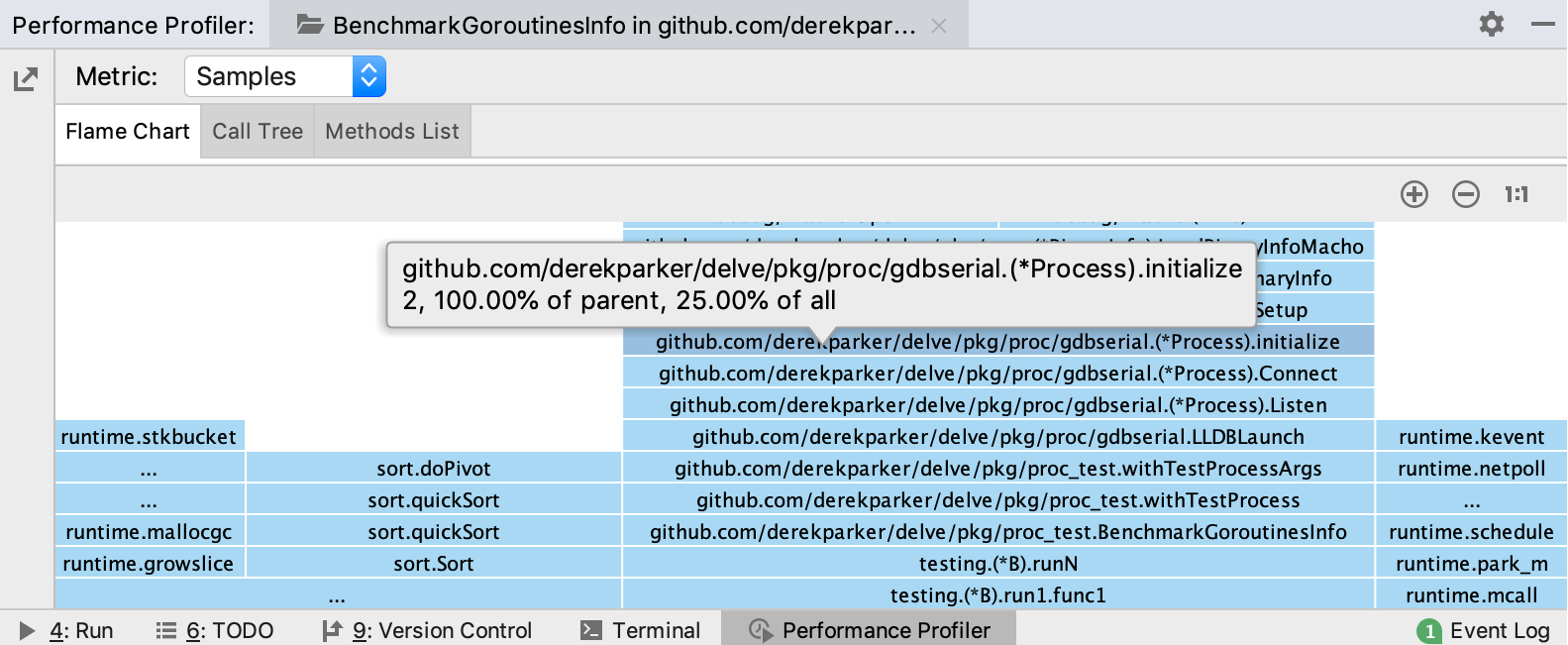Zoom out of the flame chart
1568x645 pixels.
point(1466,194)
